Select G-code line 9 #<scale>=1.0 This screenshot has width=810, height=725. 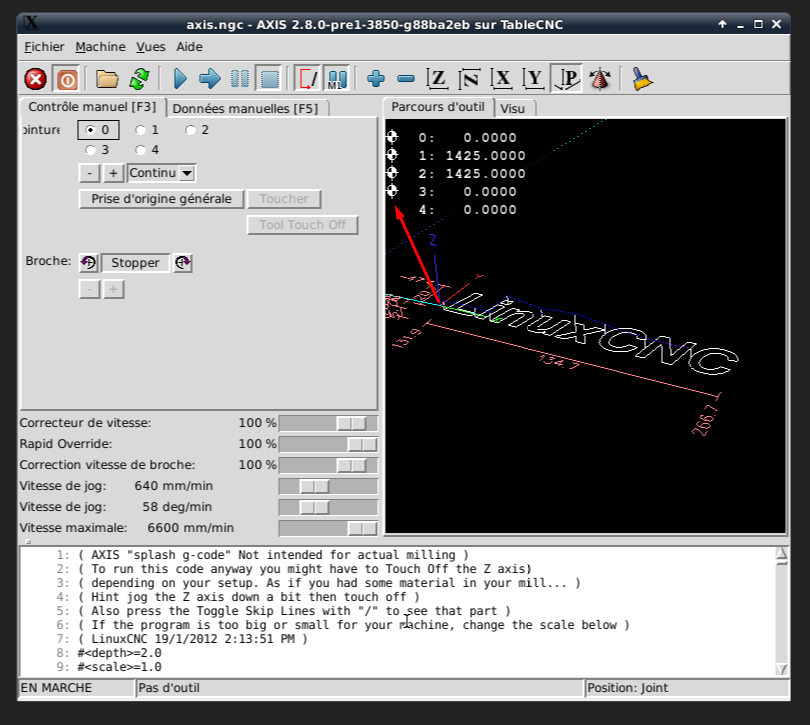[120, 667]
